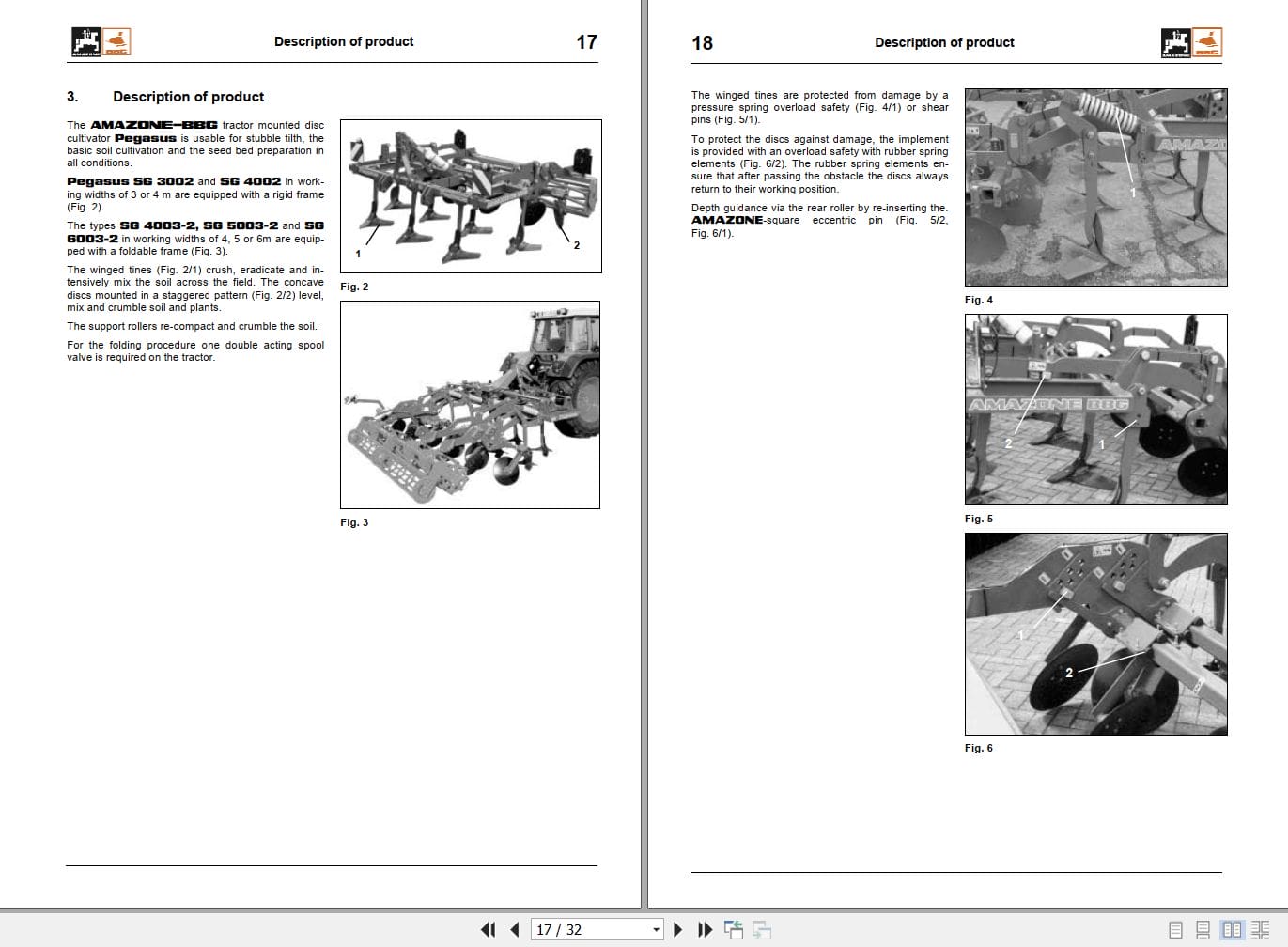Switch to single page view
The width and height of the screenshot is (1288, 947).
coord(1175,930)
